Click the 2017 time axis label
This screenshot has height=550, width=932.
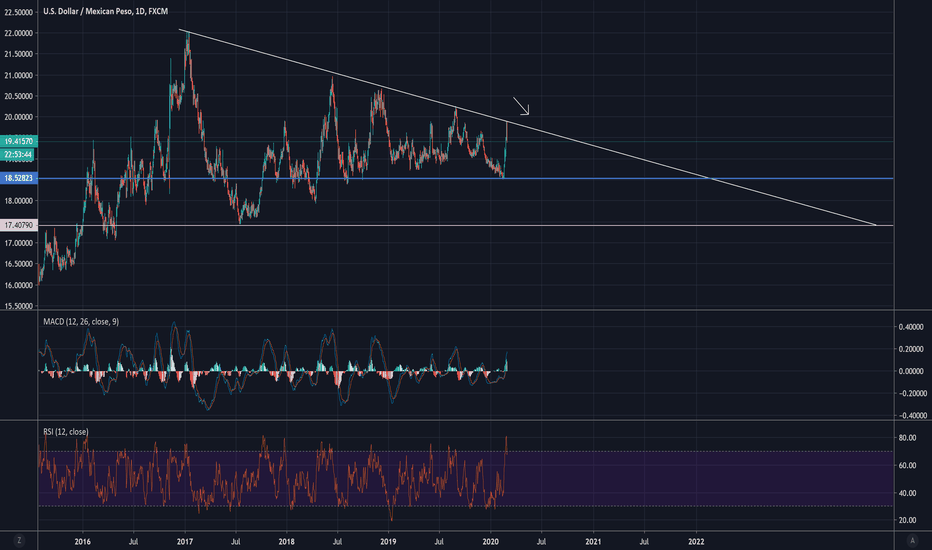pyautogui.click(x=185, y=540)
